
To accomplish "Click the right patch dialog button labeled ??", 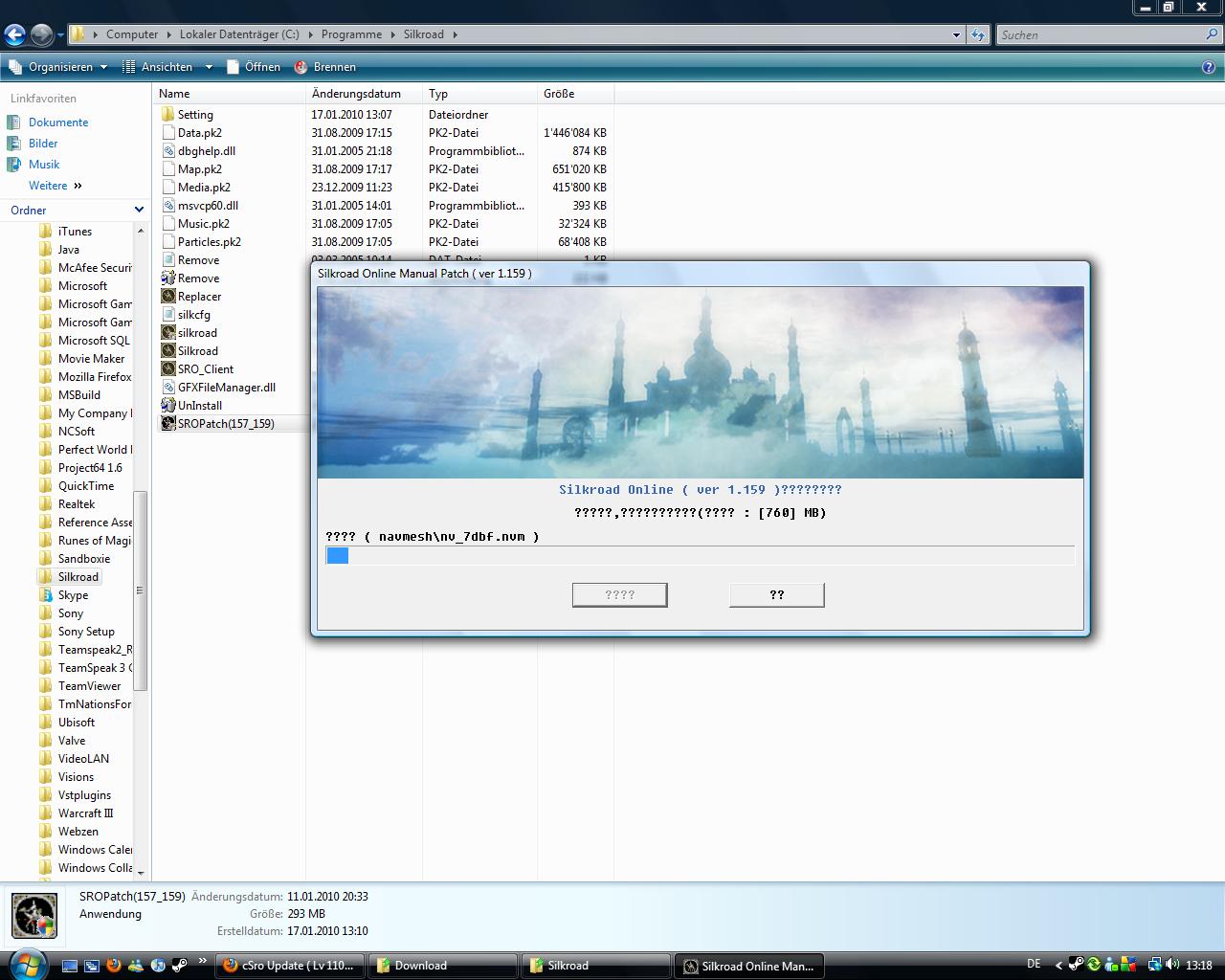I will (776, 595).
